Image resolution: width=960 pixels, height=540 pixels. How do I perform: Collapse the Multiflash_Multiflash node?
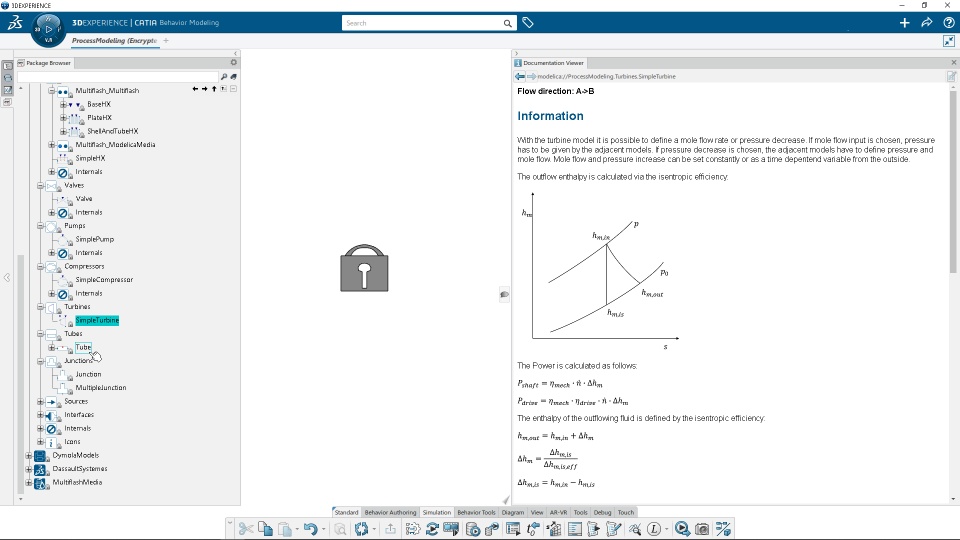click(52, 91)
